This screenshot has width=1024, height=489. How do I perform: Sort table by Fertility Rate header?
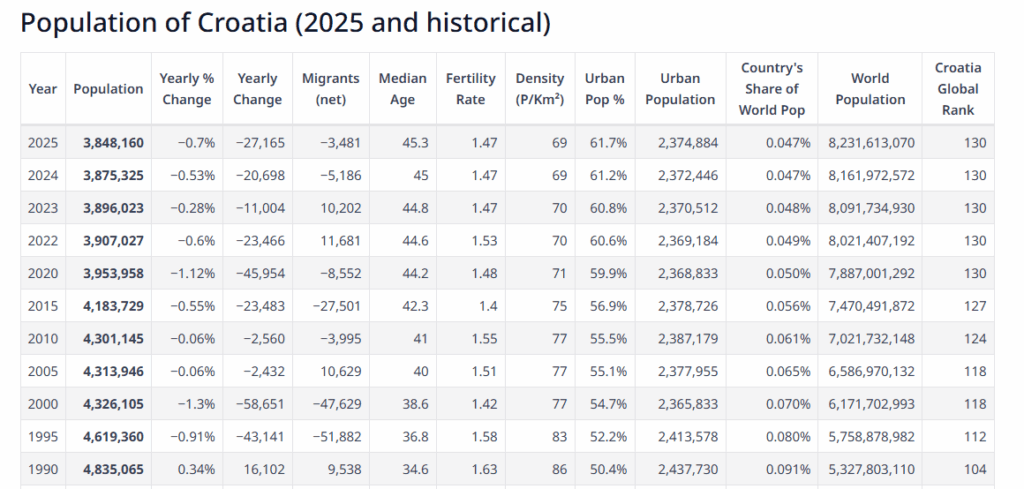470,89
